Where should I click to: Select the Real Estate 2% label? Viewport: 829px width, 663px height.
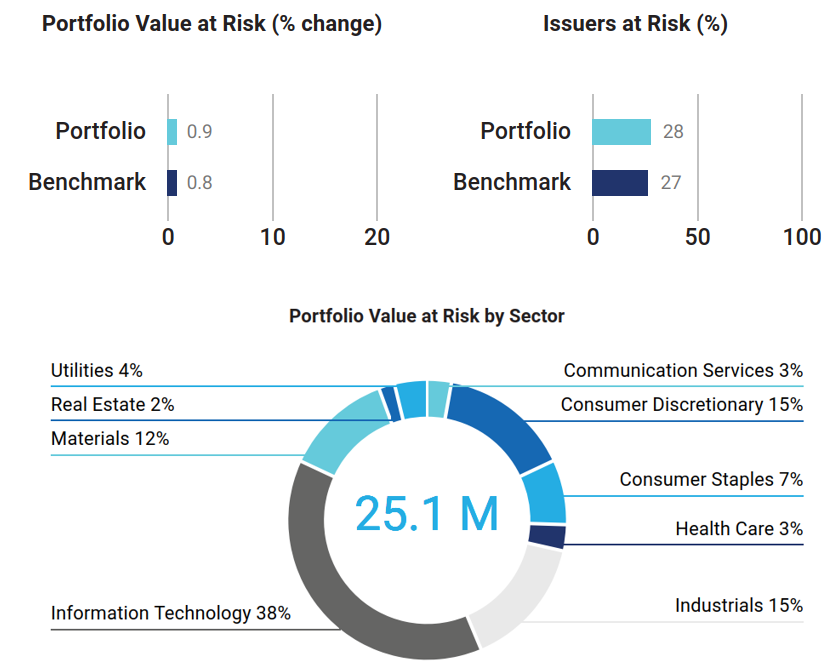(113, 405)
